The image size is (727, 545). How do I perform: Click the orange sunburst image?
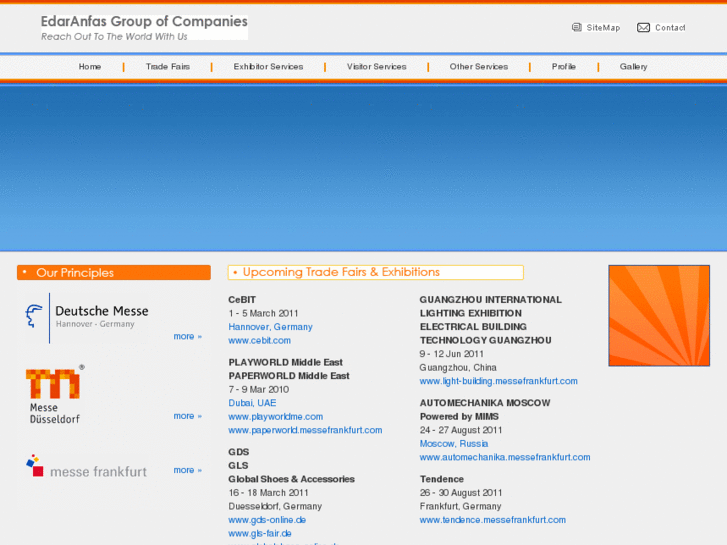coord(659,316)
